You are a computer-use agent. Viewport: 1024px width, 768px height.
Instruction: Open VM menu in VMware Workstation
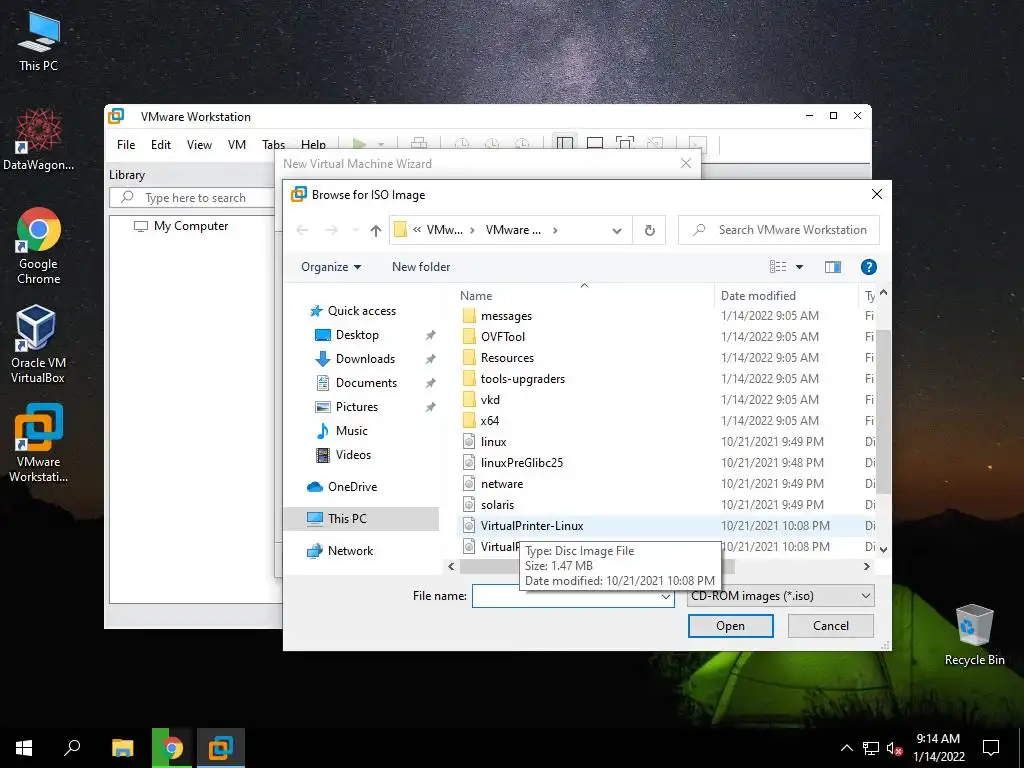pos(236,145)
